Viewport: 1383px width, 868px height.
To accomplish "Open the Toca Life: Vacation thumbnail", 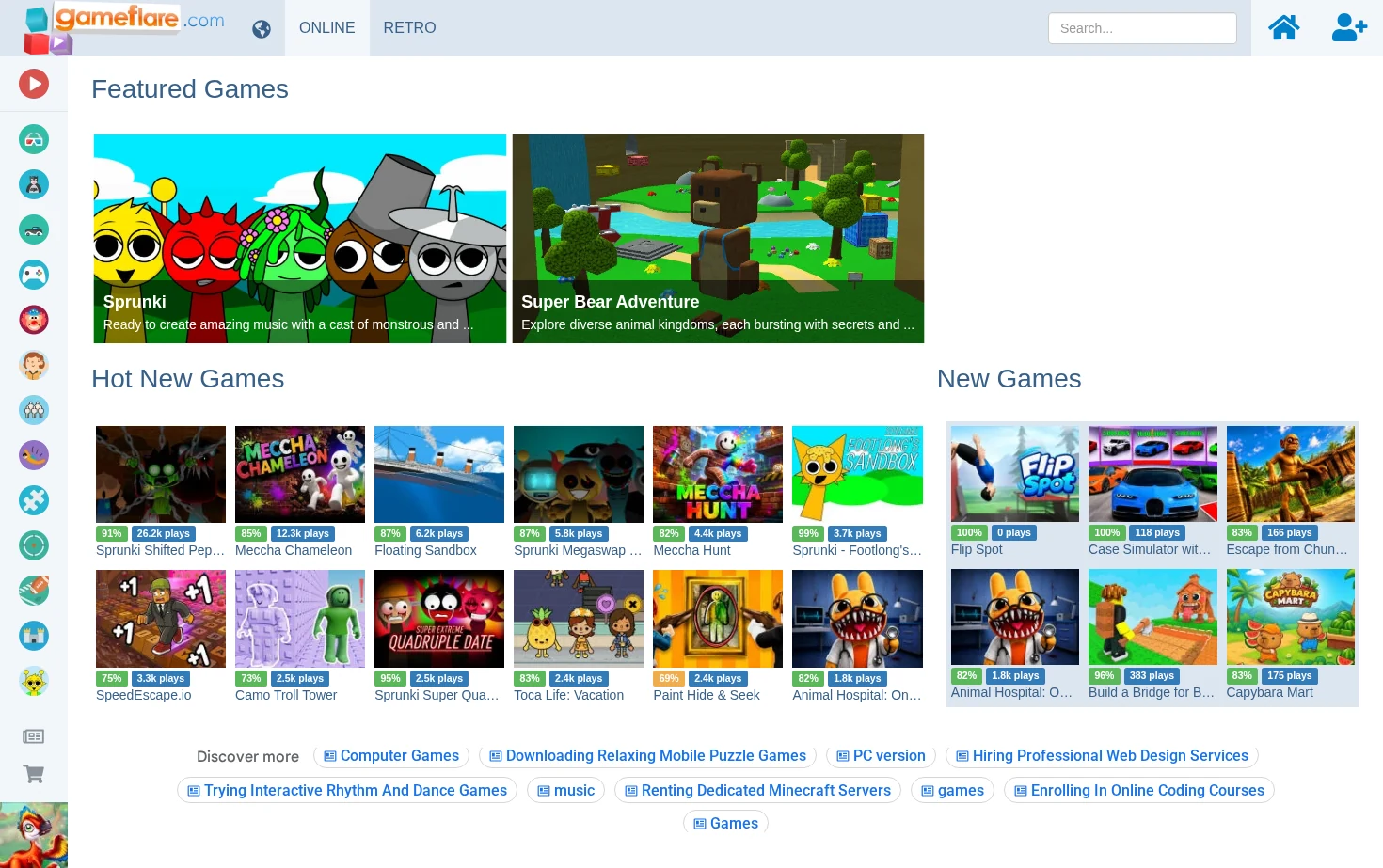I will [579, 619].
